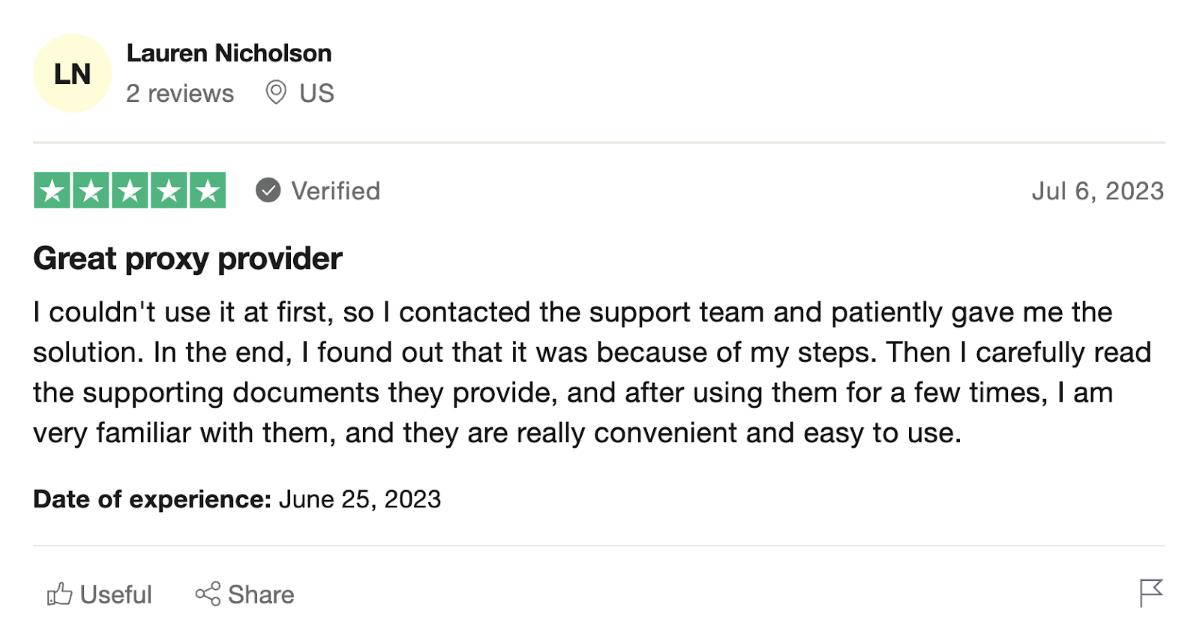Click the thumbs-up icon beside Useful
The height and width of the screenshot is (635, 1200).
tap(58, 594)
